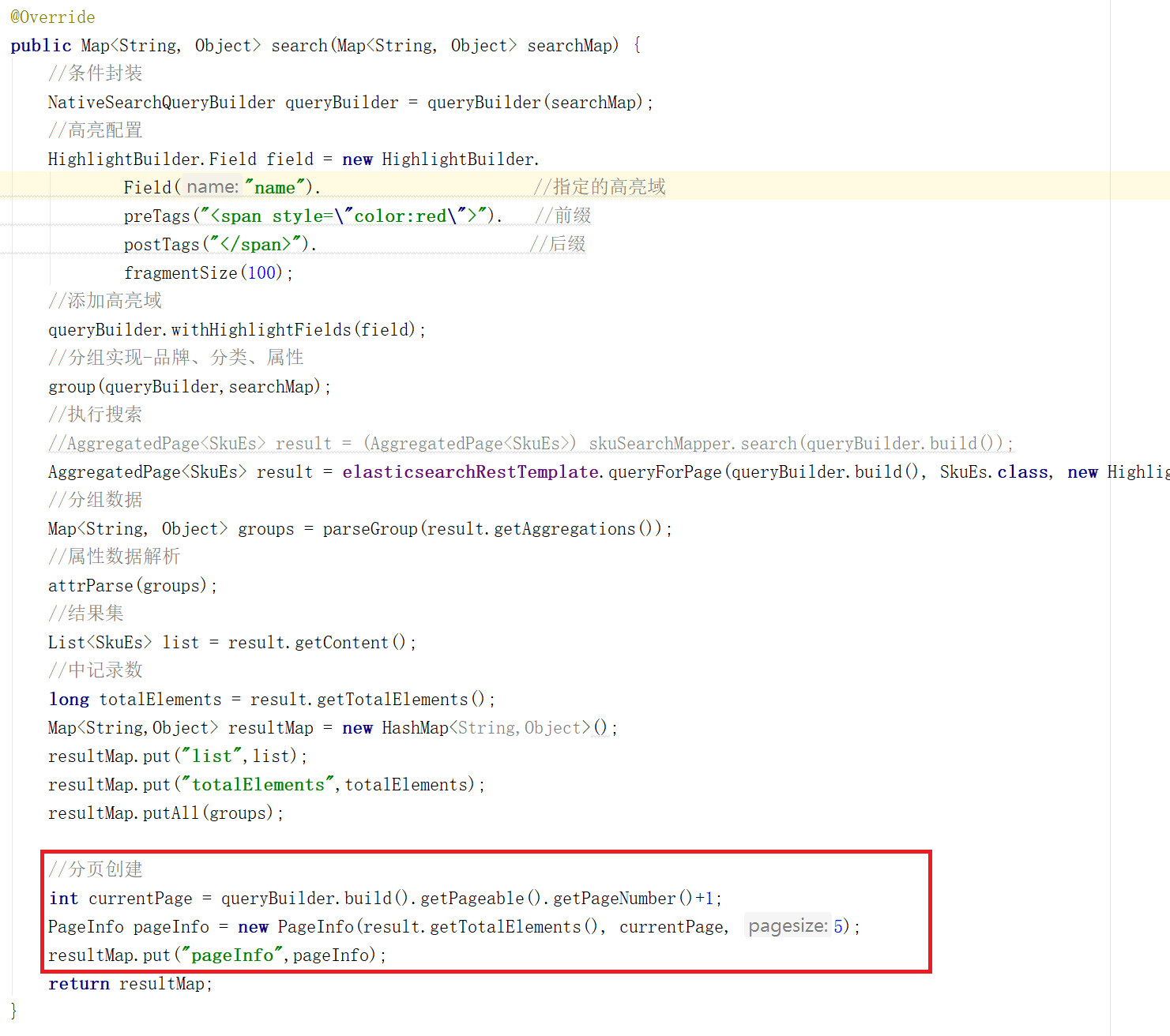Viewport: 1170px width, 1036px height.
Task: Click the @Override annotation
Action: click(x=52, y=17)
